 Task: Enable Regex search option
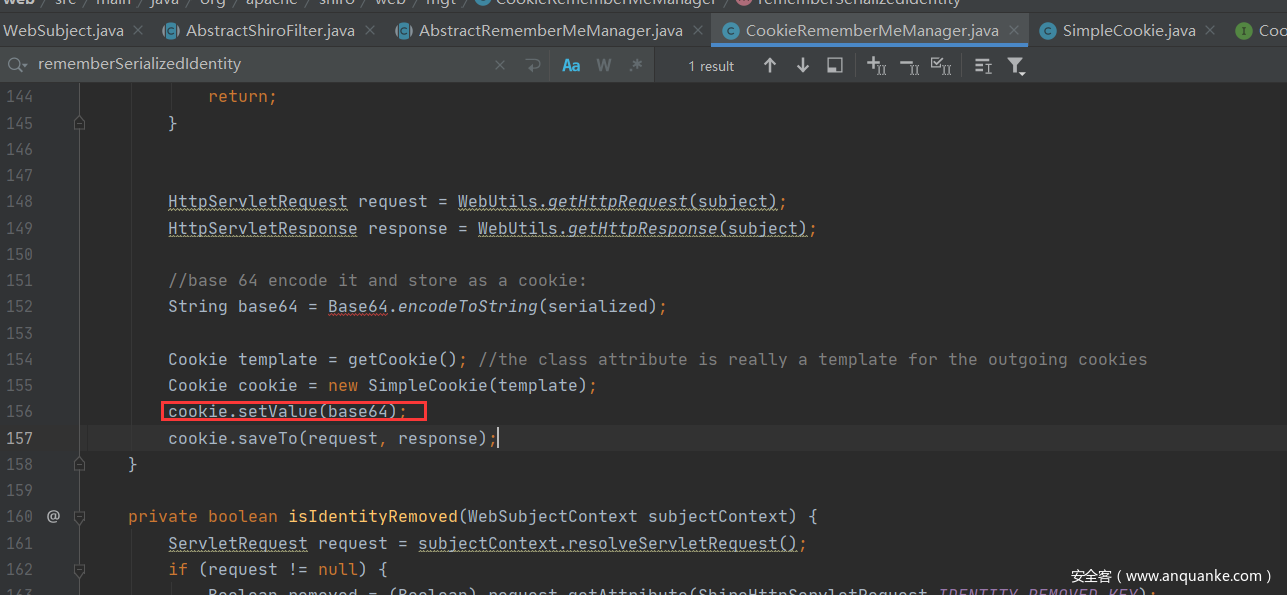click(636, 66)
